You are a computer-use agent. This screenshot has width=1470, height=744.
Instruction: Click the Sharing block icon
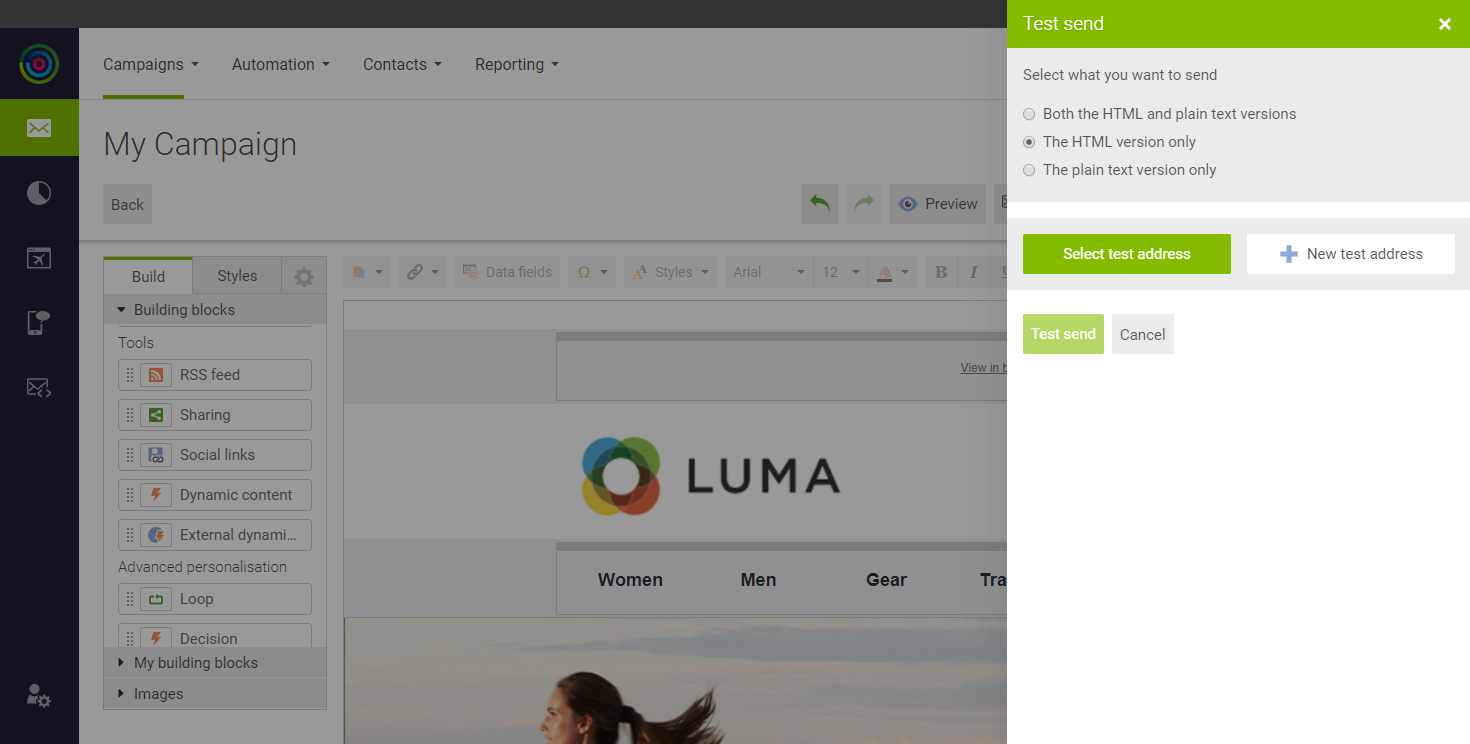point(156,415)
